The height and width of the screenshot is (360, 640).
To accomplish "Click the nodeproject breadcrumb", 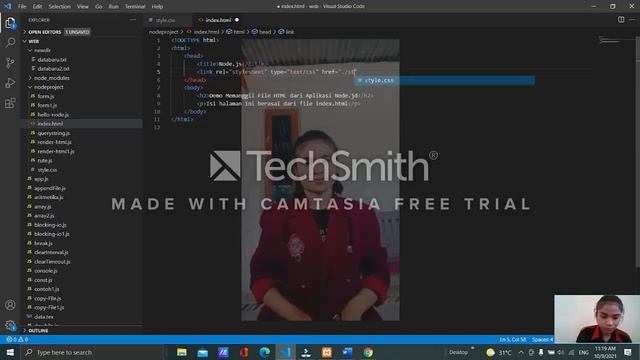I will 164,32.
